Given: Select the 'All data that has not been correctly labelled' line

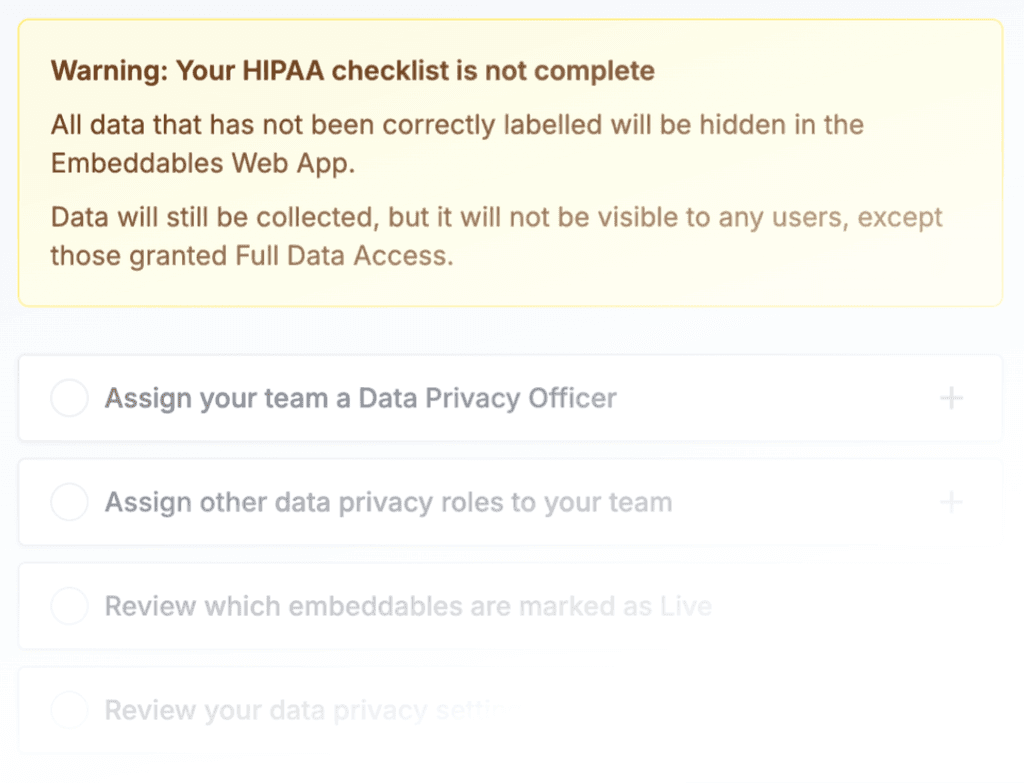Looking at the screenshot, I should click(457, 125).
